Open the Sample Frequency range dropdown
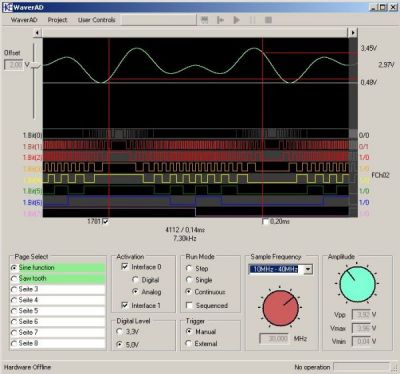The image size is (400, 374). [x=308, y=269]
